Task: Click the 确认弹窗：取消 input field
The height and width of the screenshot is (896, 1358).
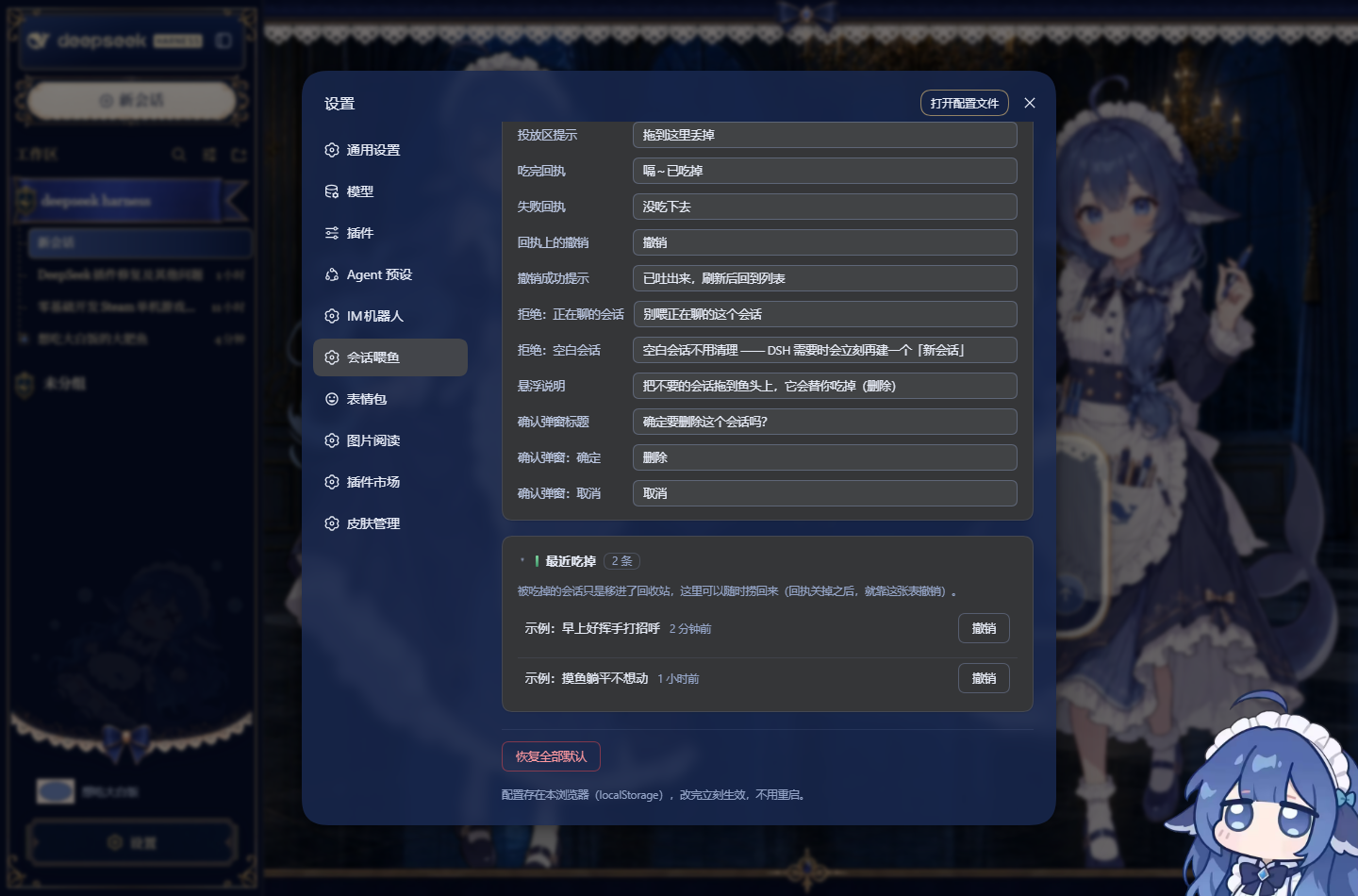Action: point(825,493)
